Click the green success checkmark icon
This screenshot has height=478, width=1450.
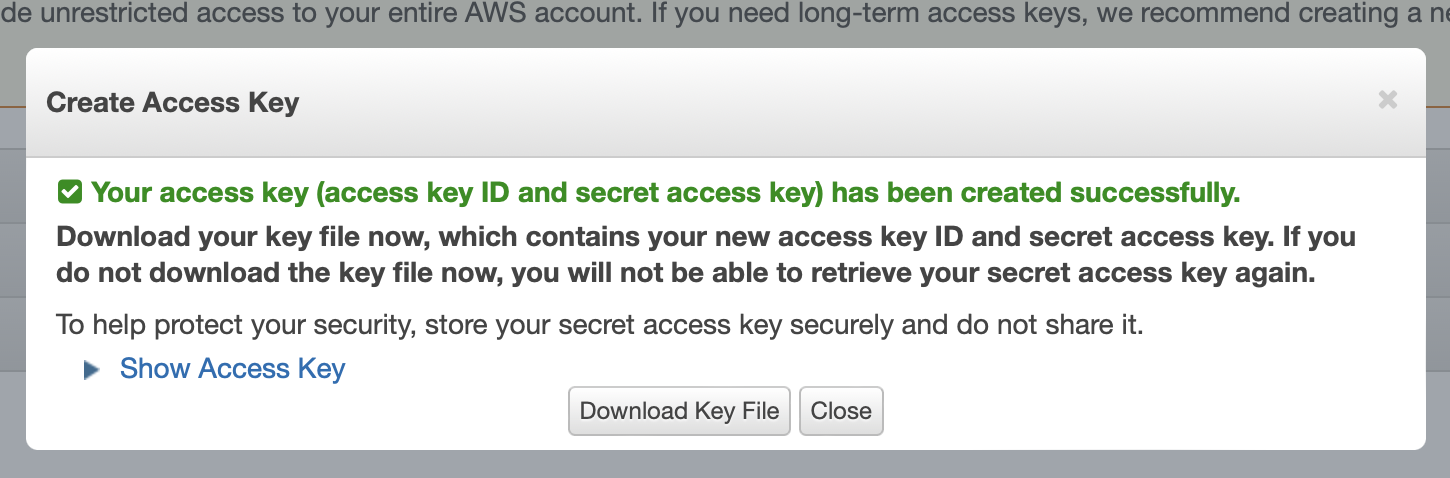69,192
